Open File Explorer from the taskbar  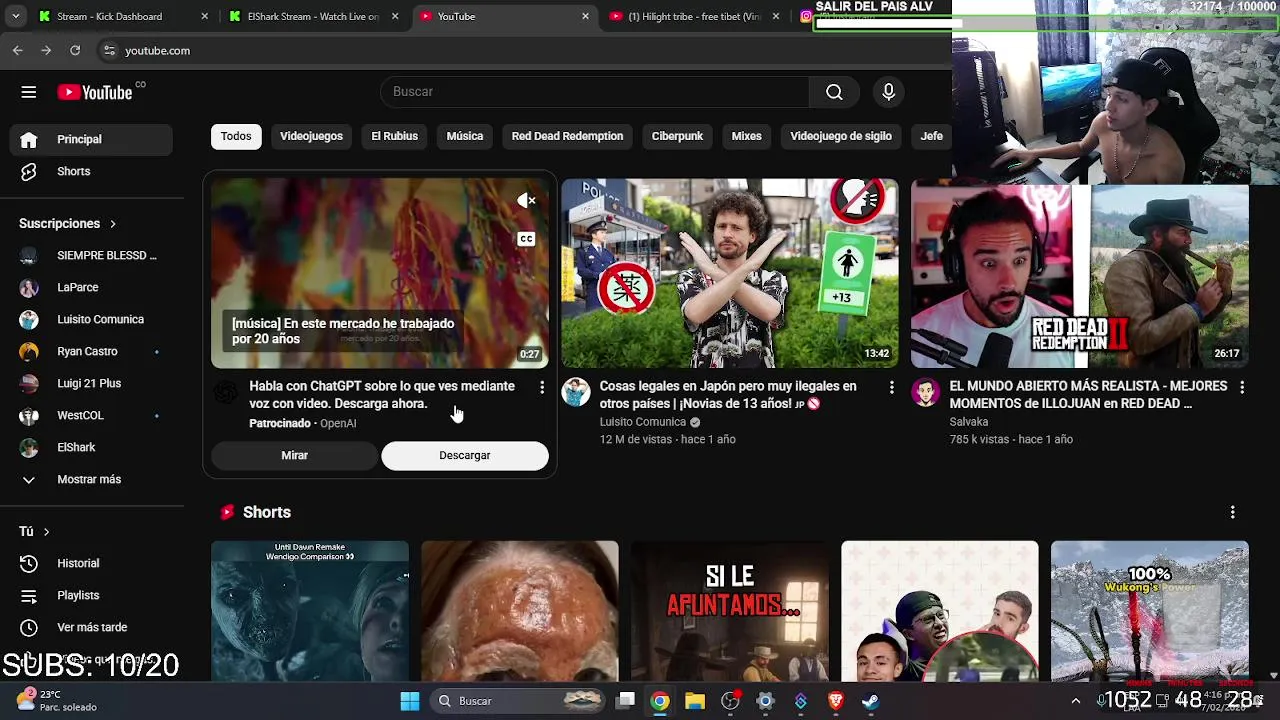coord(695,701)
